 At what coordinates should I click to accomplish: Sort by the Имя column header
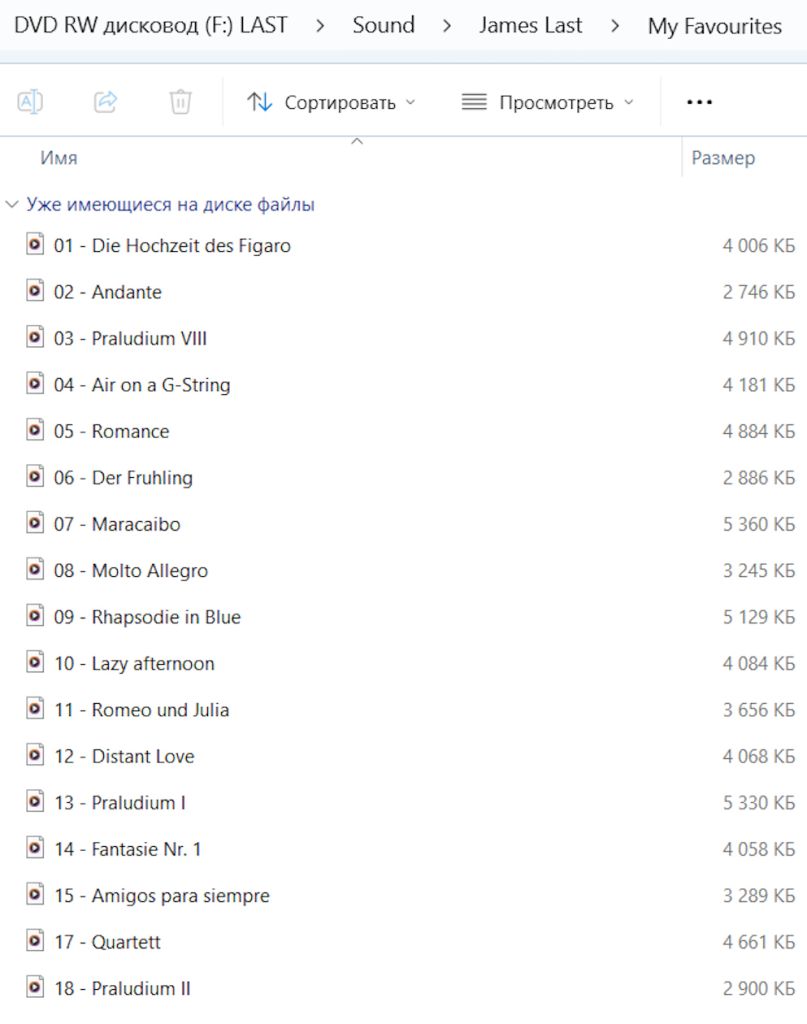click(59, 158)
